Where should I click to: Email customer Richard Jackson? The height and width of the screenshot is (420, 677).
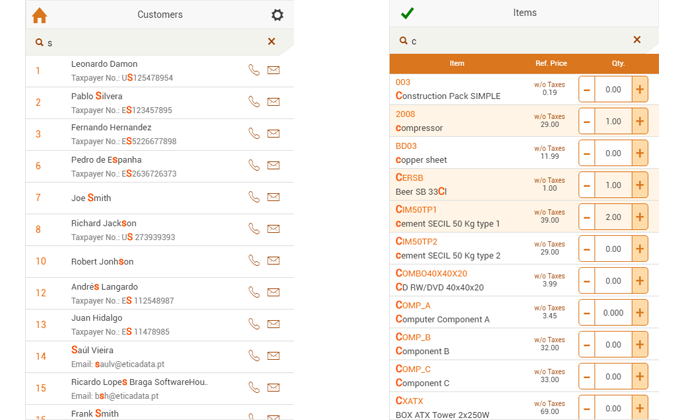[x=273, y=229]
